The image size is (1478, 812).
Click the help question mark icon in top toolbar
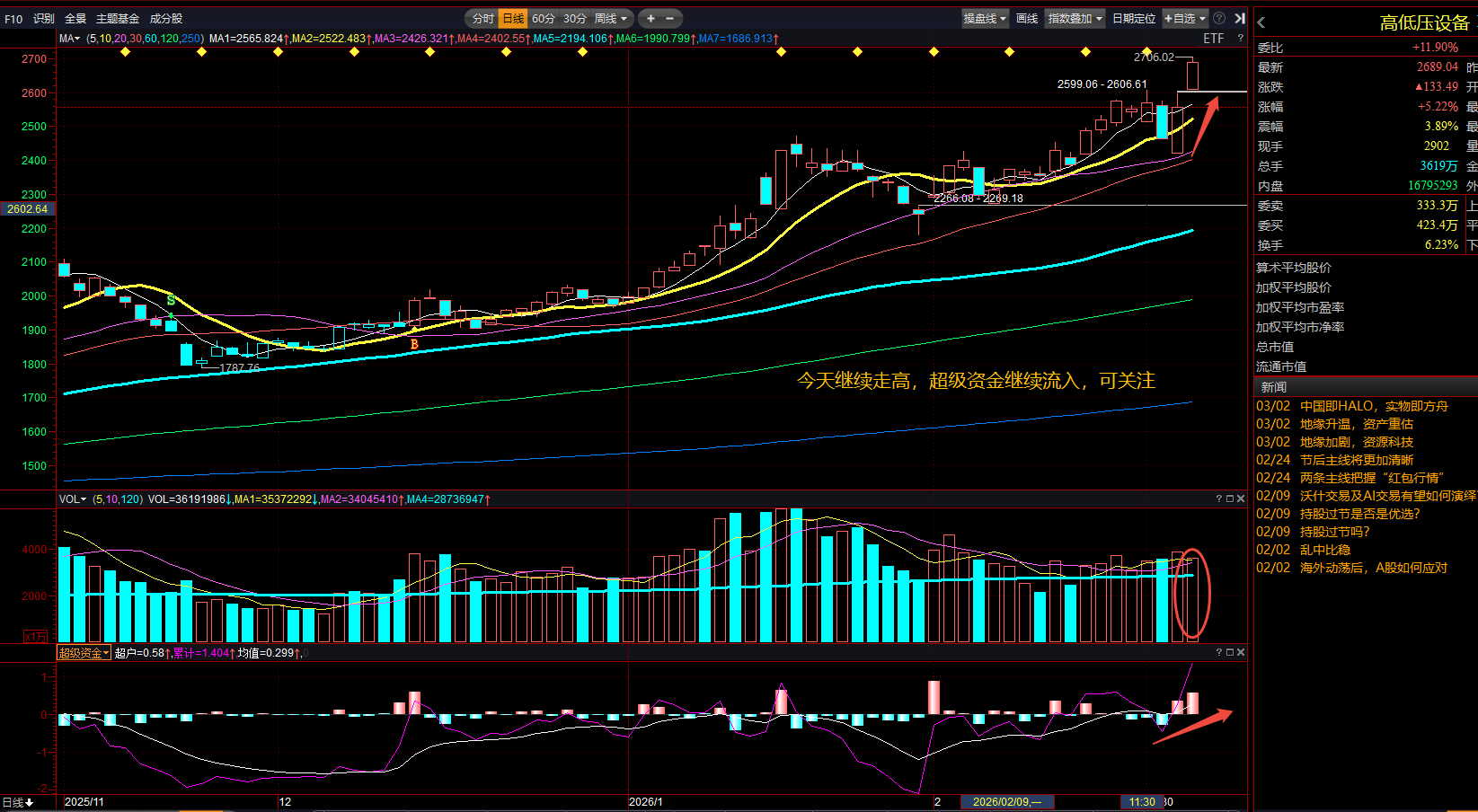1219,18
